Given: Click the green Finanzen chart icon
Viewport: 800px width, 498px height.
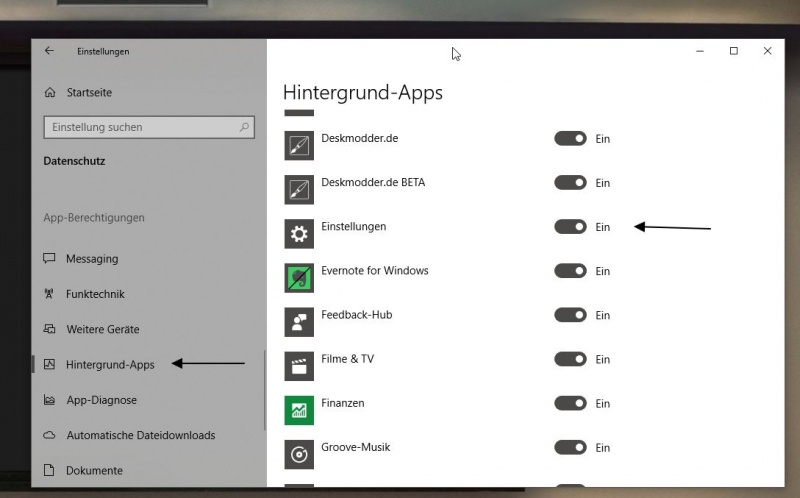Looking at the screenshot, I should pos(299,410).
